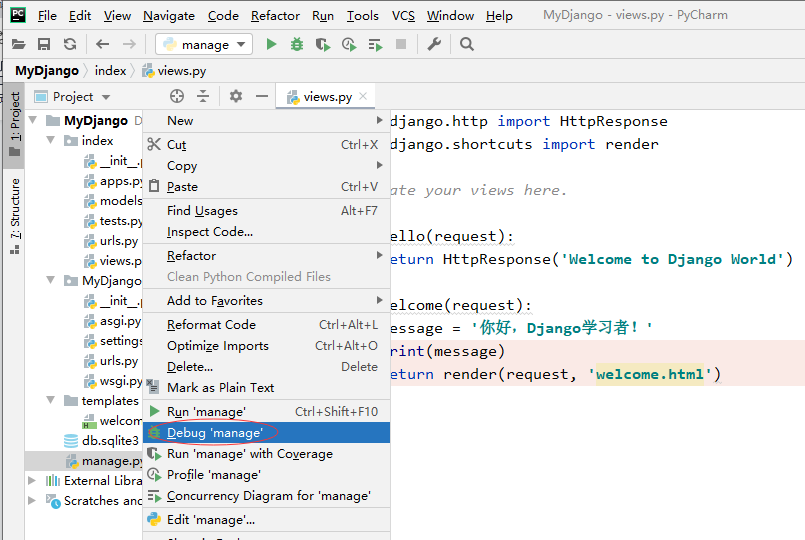805x540 pixels.
Task: Select Debug 'manage' context entry
Action: pos(266,433)
